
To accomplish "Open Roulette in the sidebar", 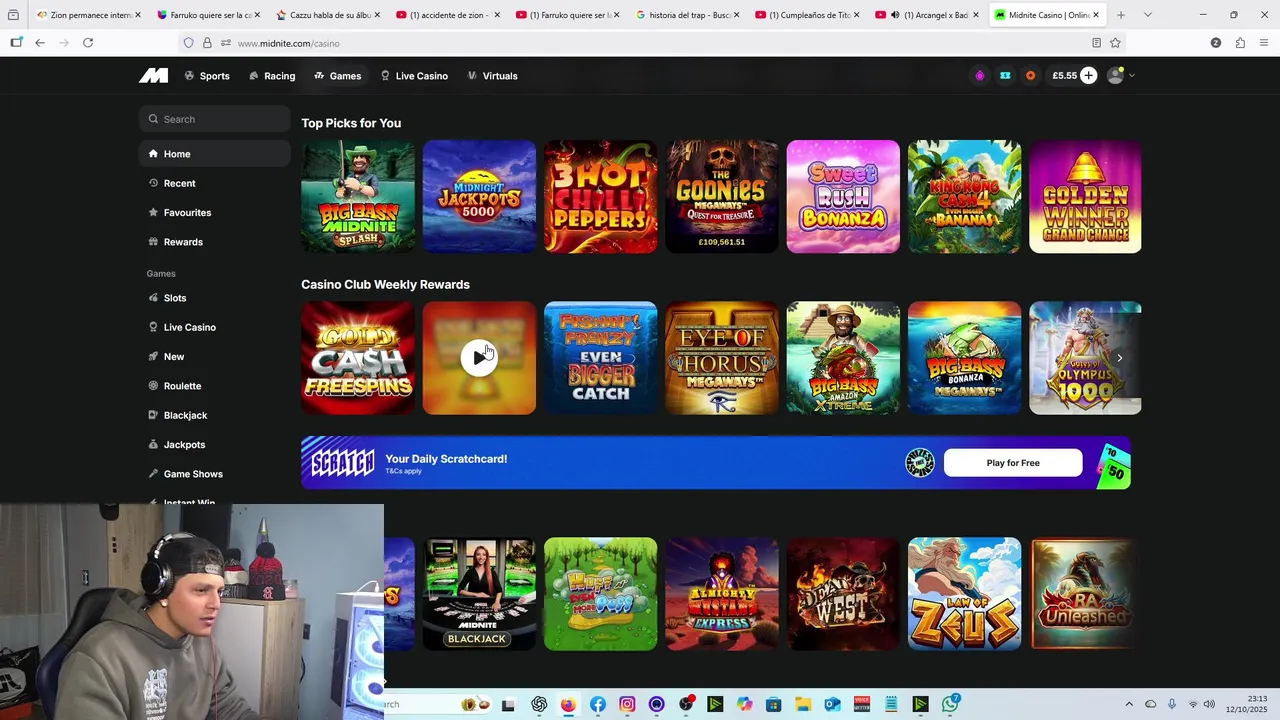I will 214,386.
